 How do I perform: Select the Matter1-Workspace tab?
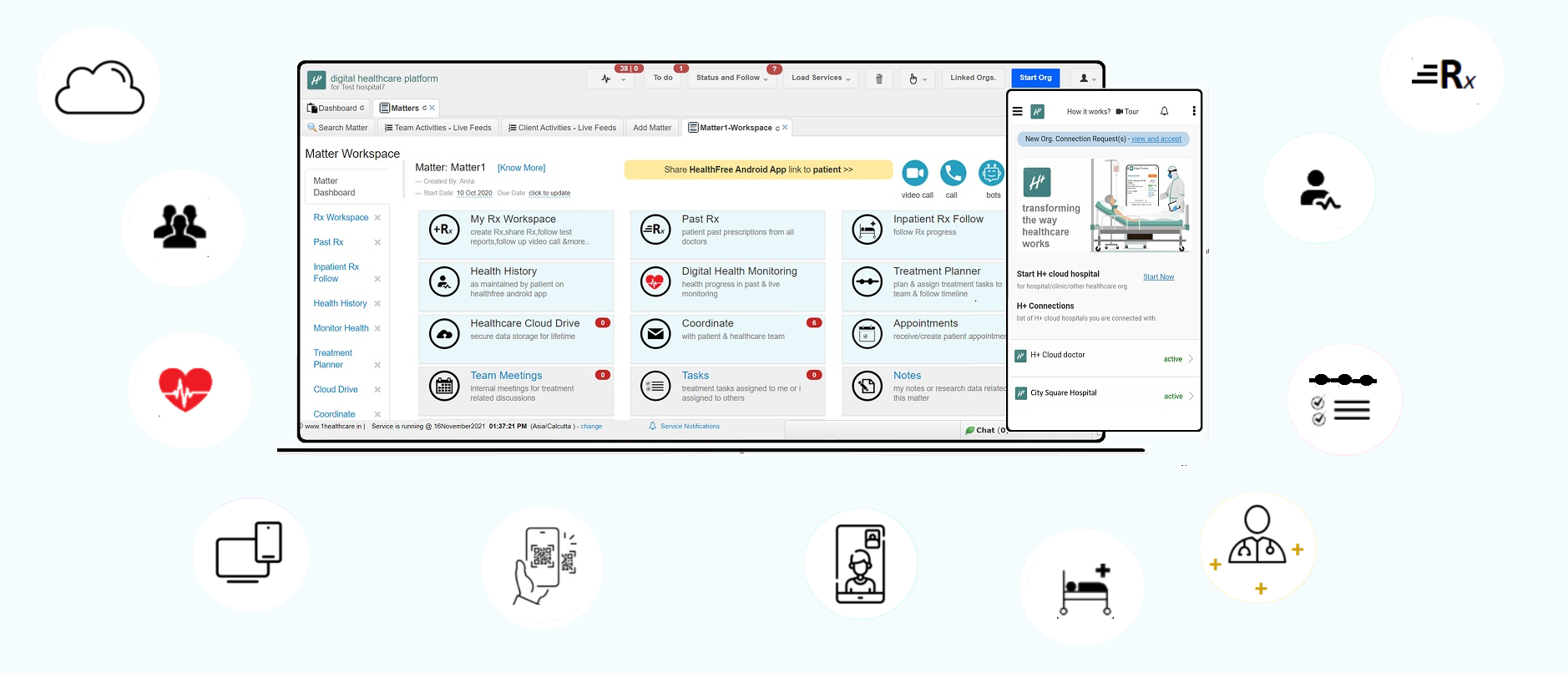point(736,128)
